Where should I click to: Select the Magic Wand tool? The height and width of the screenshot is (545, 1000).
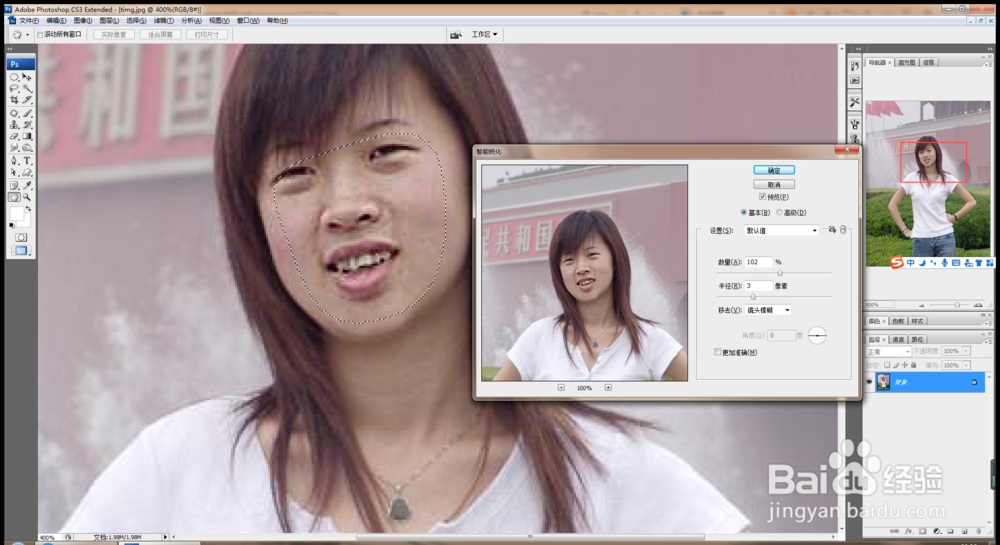coord(27,88)
